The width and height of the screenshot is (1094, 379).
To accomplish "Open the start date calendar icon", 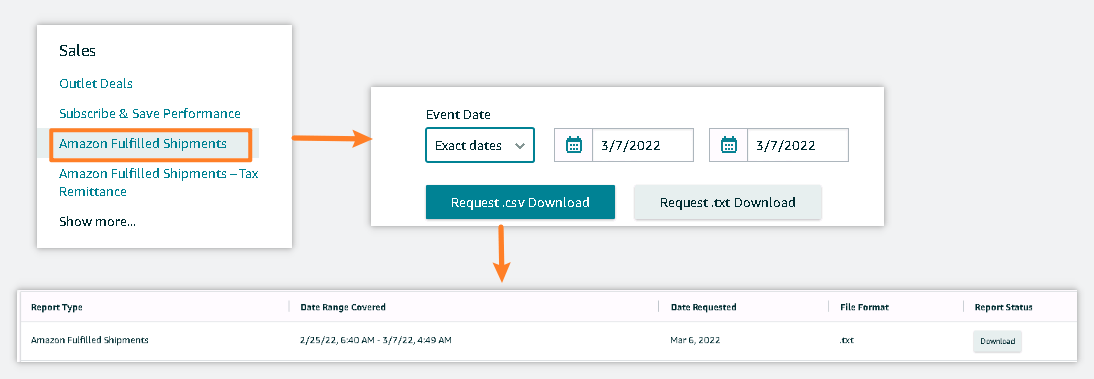I will point(574,145).
